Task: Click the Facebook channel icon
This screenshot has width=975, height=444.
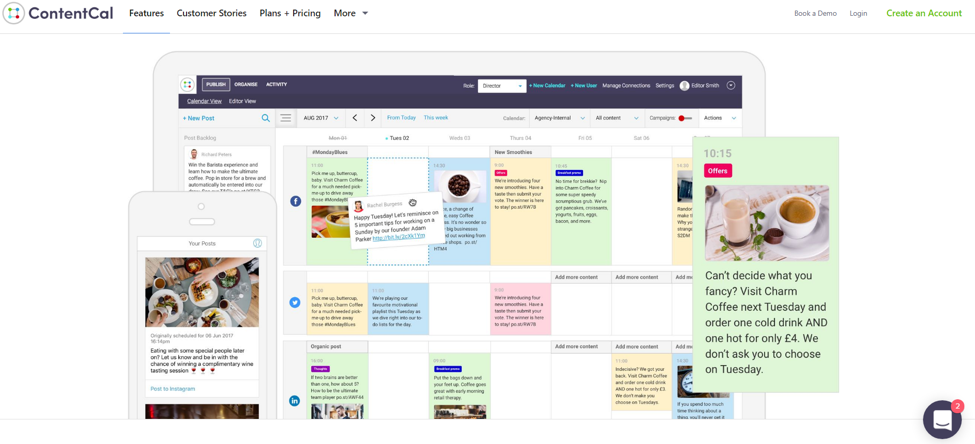Action: [295, 201]
